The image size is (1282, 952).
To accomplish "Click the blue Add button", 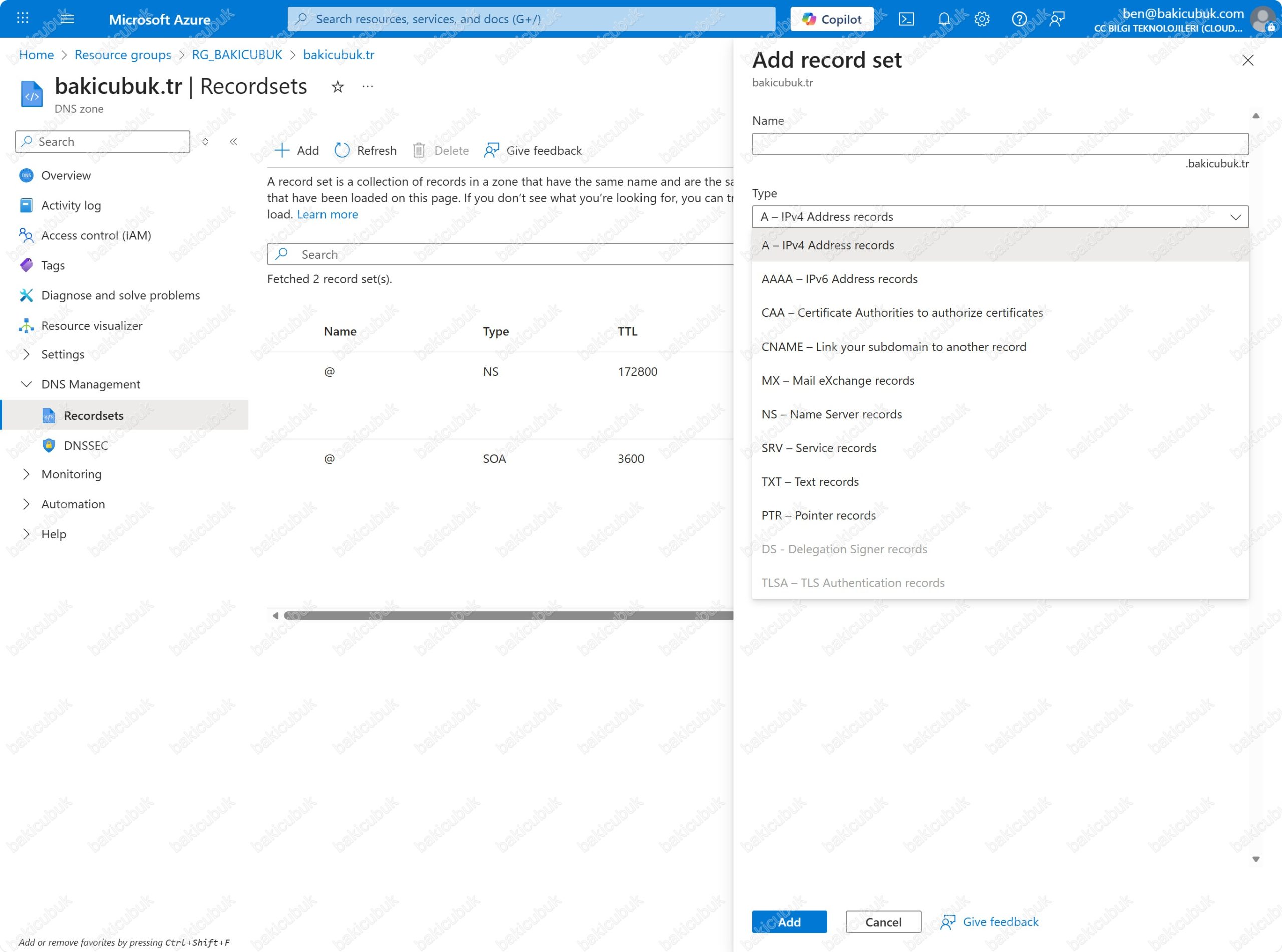I will 789,922.
